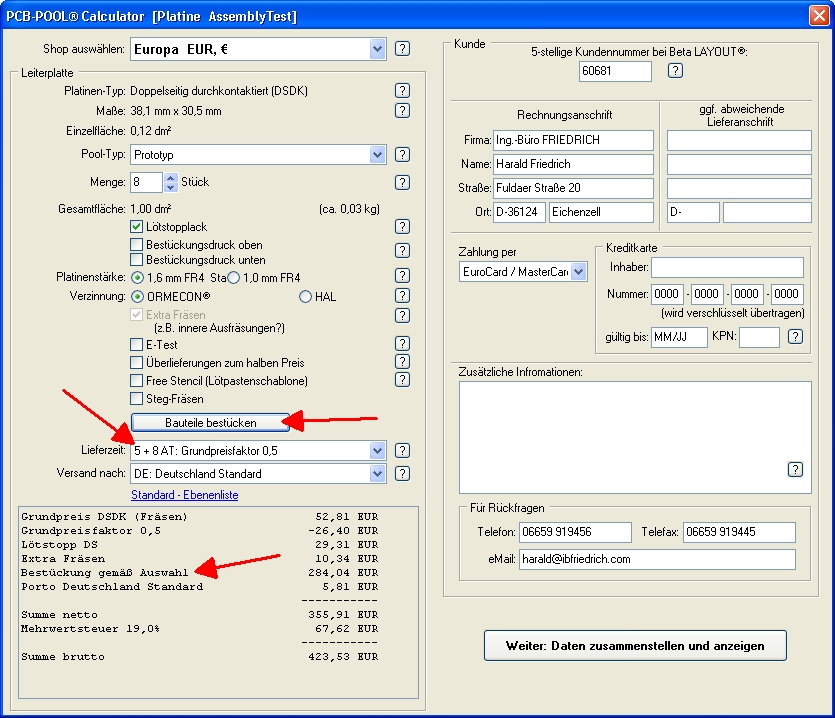
Task: Click the Bauteile bestücken button
Action: 210,423
